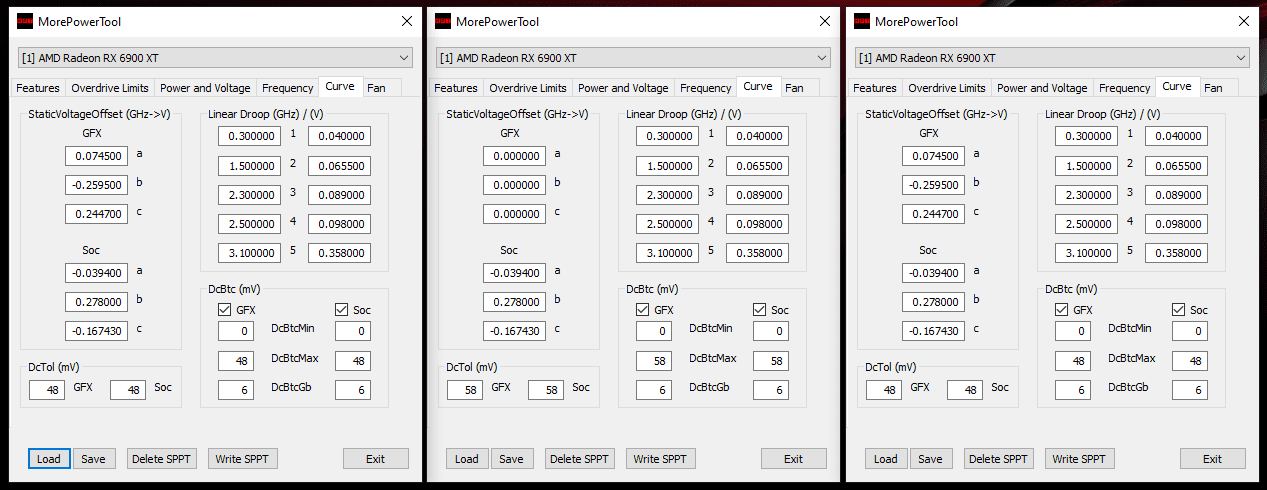1267x490 pixels.
Task: Click Linear Droop row 4 voltage 0.098000 in right window
Action: click(1176, 224)
